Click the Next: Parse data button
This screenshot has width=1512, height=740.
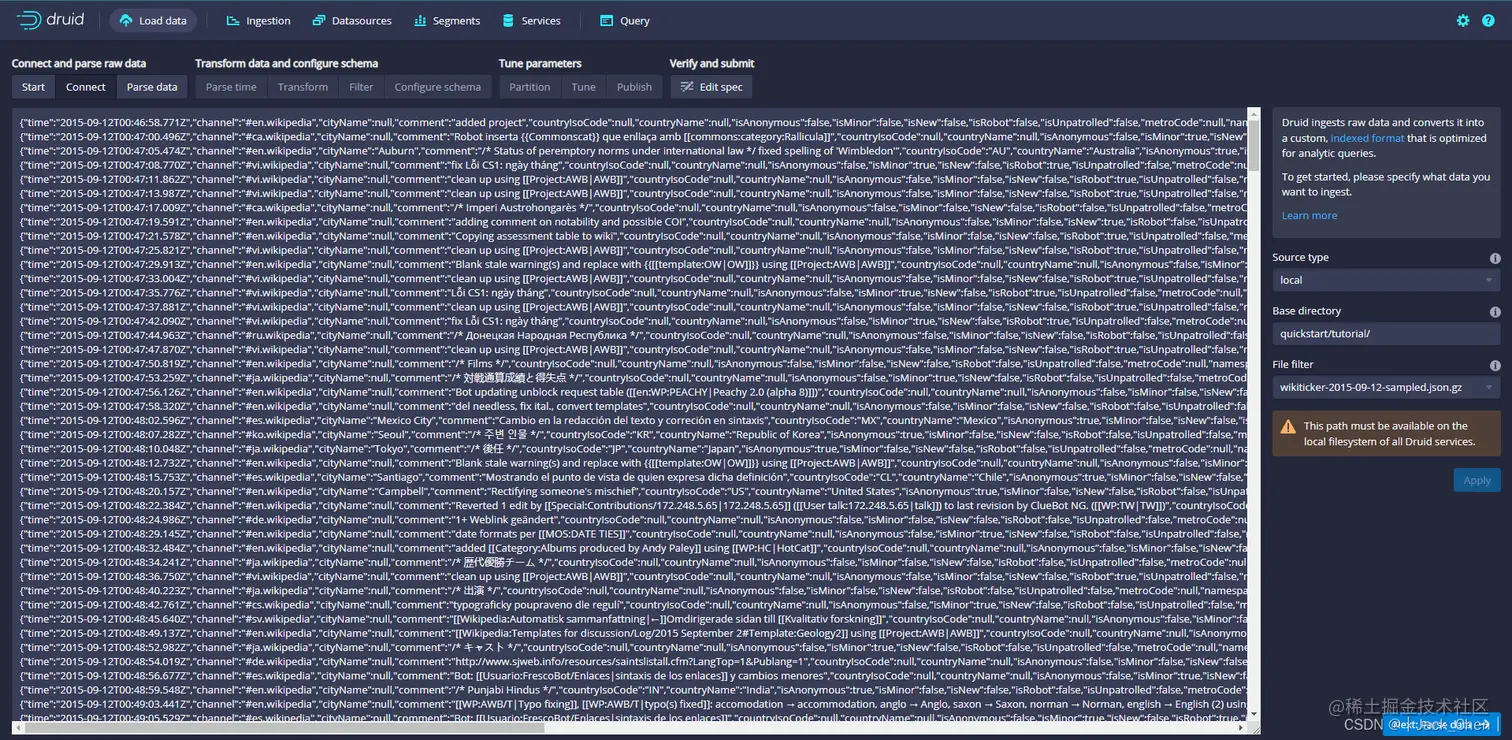1441,724
